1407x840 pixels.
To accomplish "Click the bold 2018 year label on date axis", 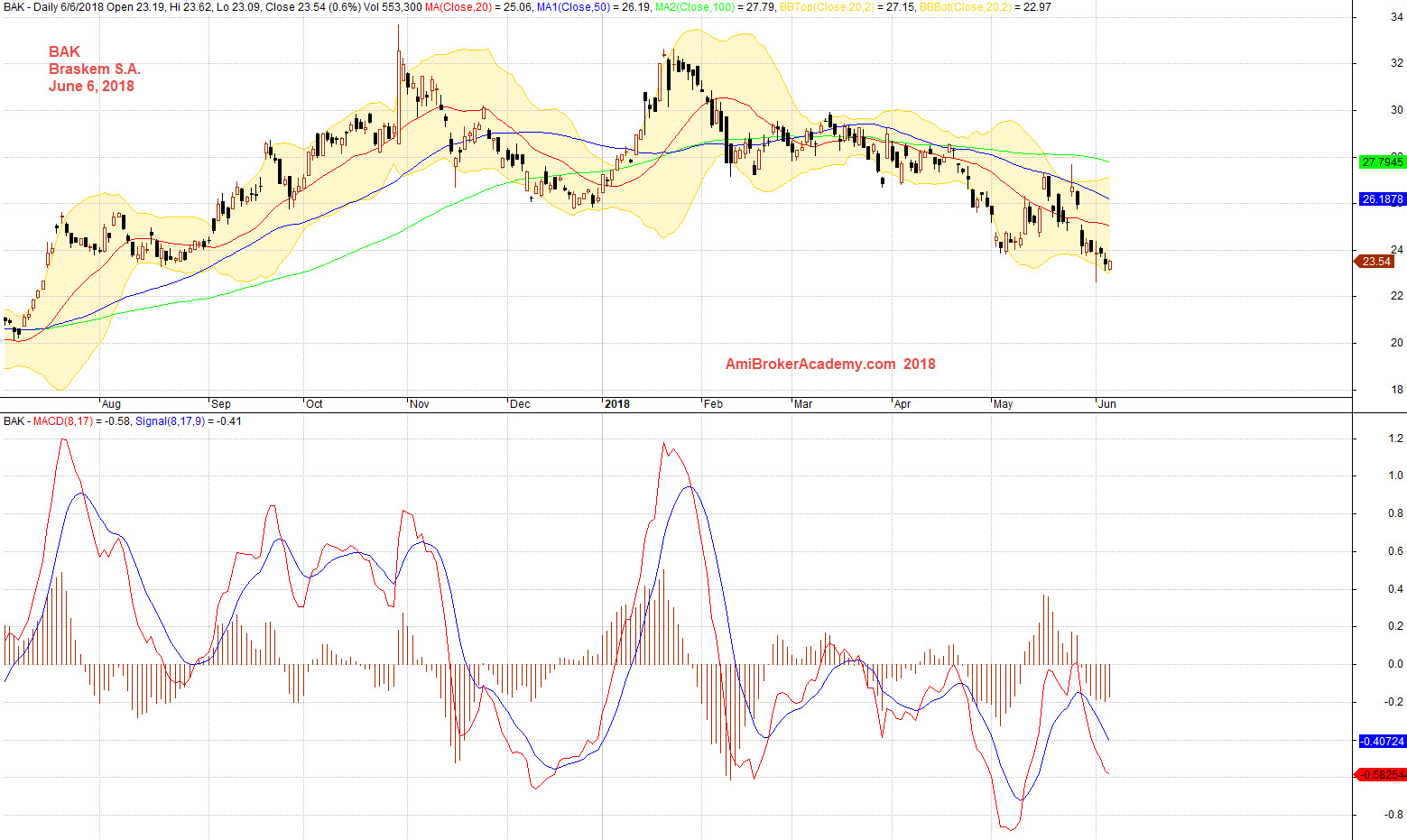I will [x=617, y=404].
